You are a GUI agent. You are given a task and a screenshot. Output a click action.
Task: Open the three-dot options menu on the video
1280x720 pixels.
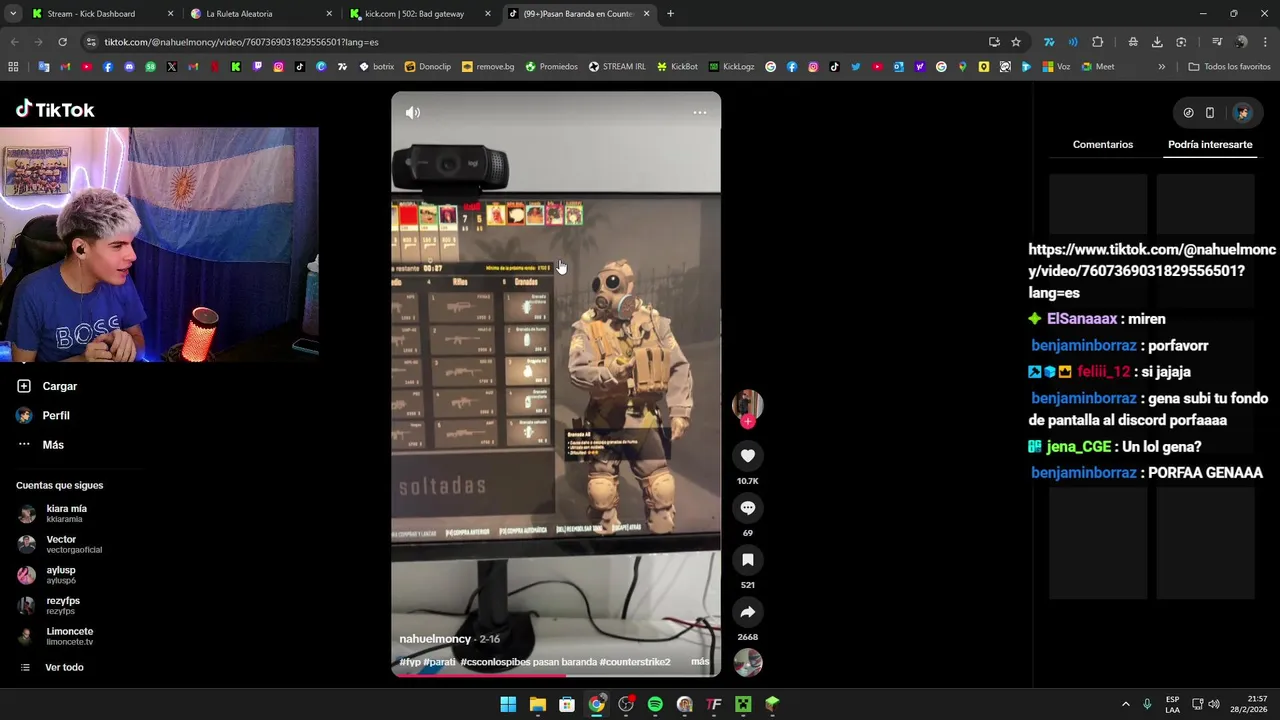[x=700, y=113]
